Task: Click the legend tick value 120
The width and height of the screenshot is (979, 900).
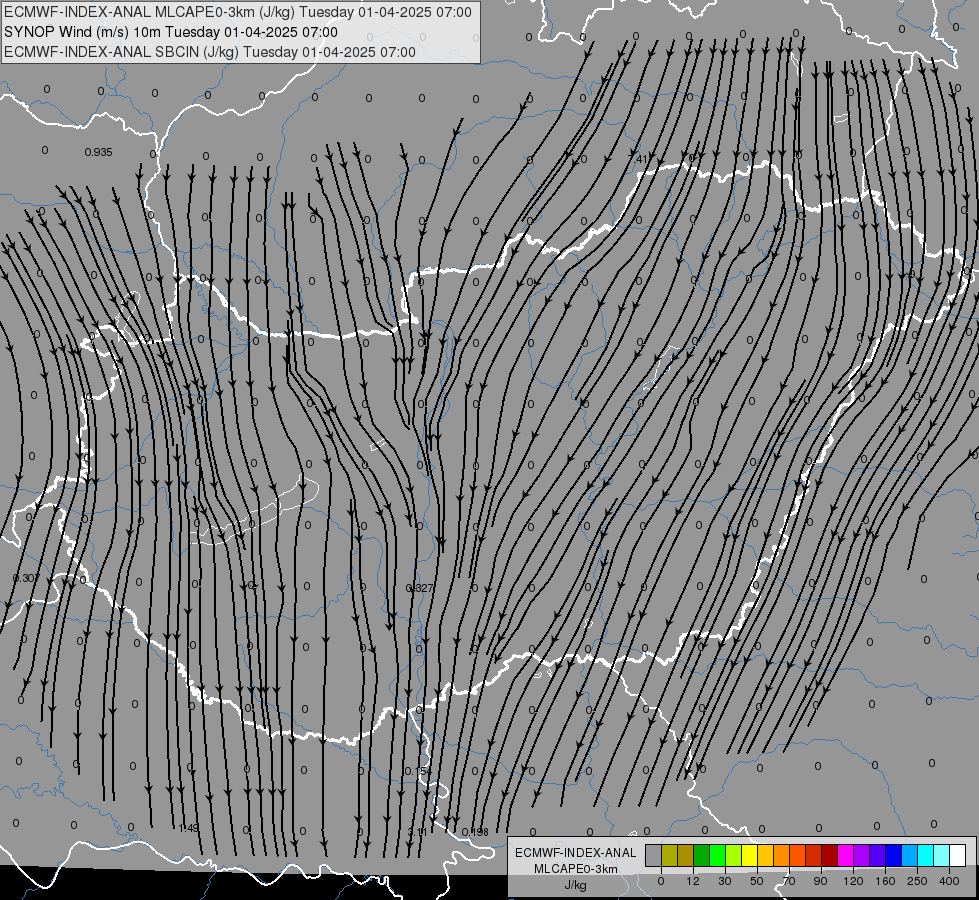Action: coord(853,881)
